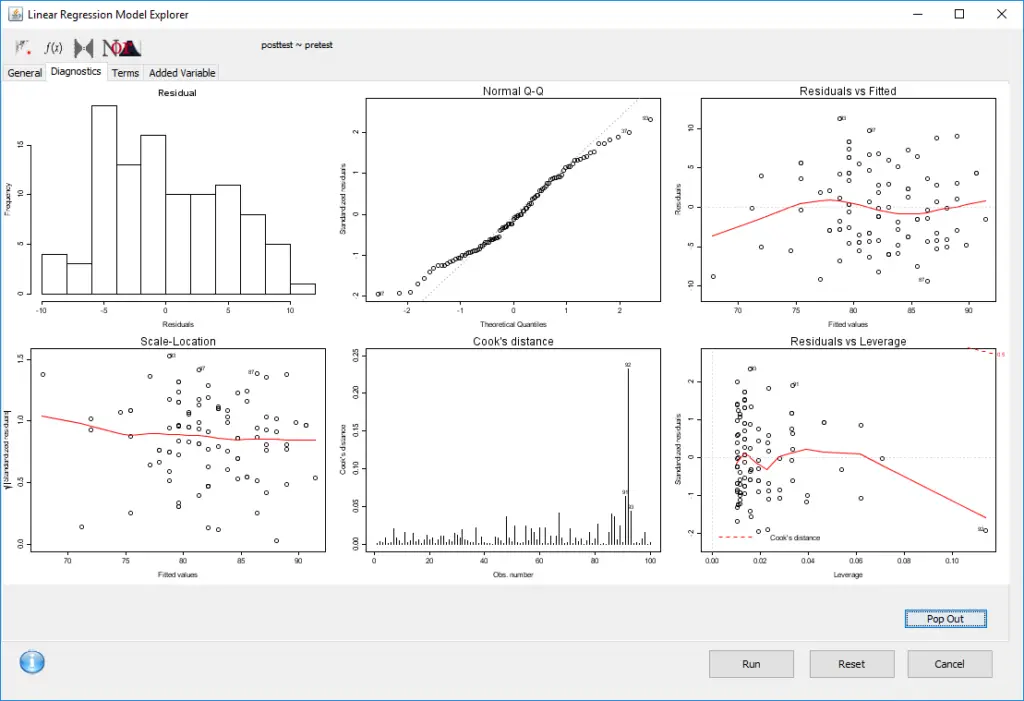Select the scatterplot model tool
Screen dimensions: 1024x701
point(22,47)
